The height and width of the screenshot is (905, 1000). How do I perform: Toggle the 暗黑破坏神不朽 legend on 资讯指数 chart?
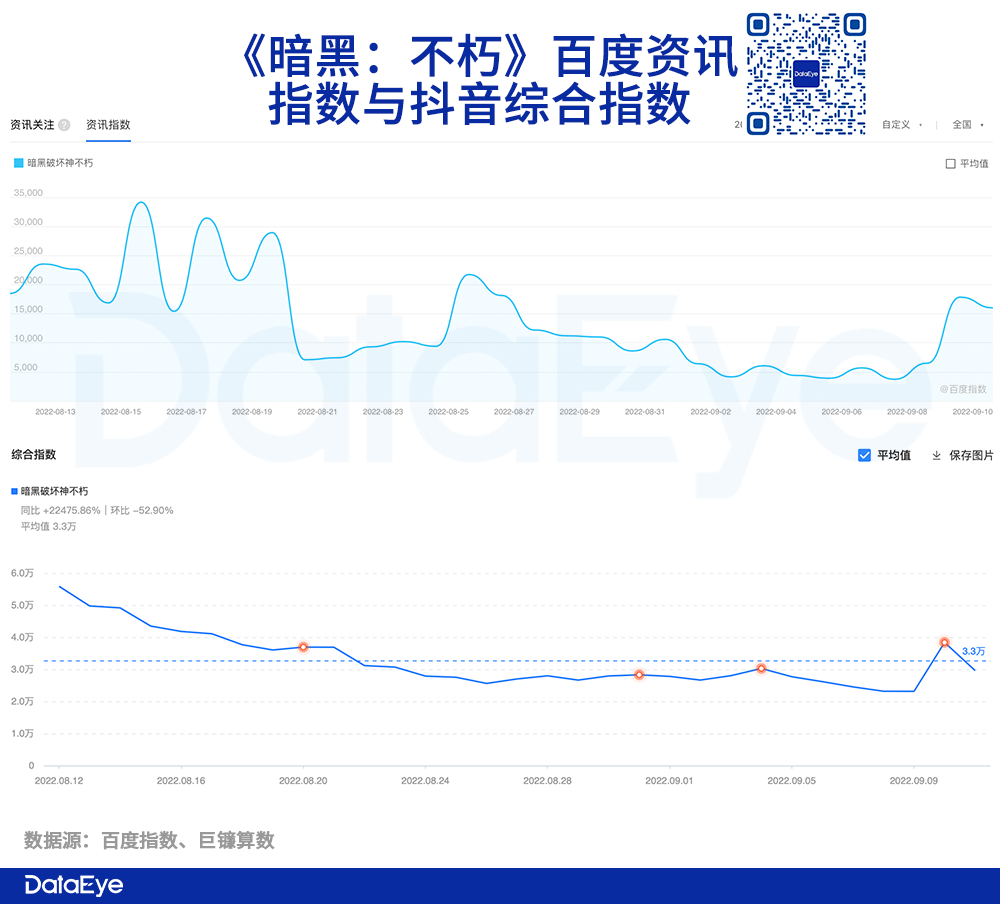point(54,163)
